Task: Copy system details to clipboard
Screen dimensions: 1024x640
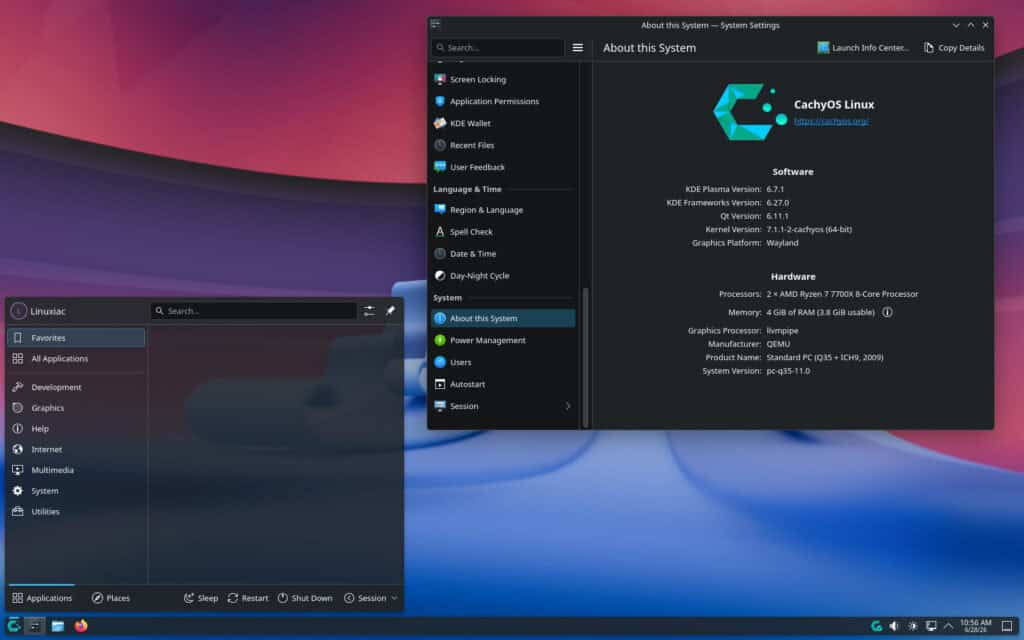Action: click(954, 48)
